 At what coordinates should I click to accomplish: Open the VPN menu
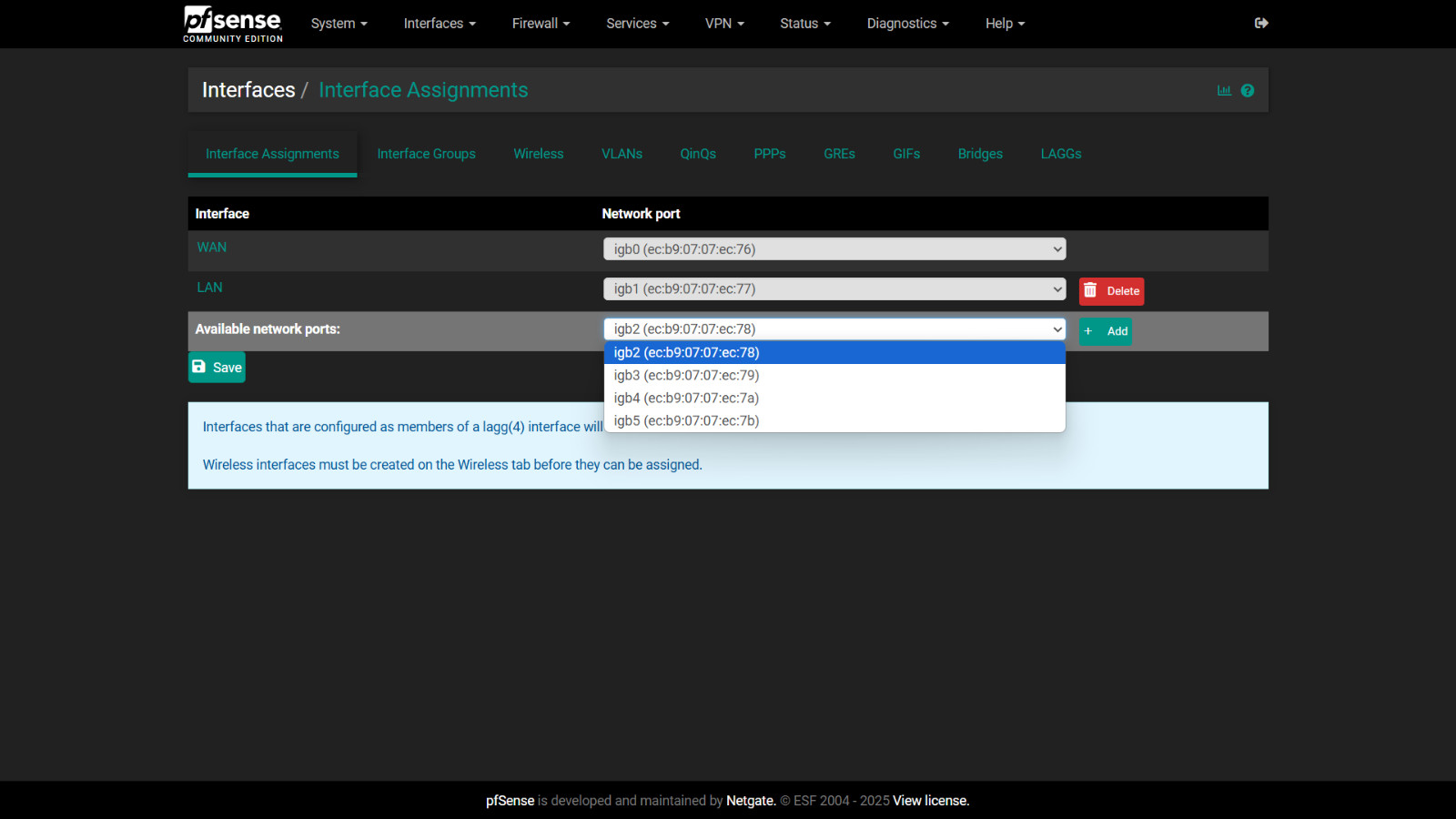tap(724, 24)
